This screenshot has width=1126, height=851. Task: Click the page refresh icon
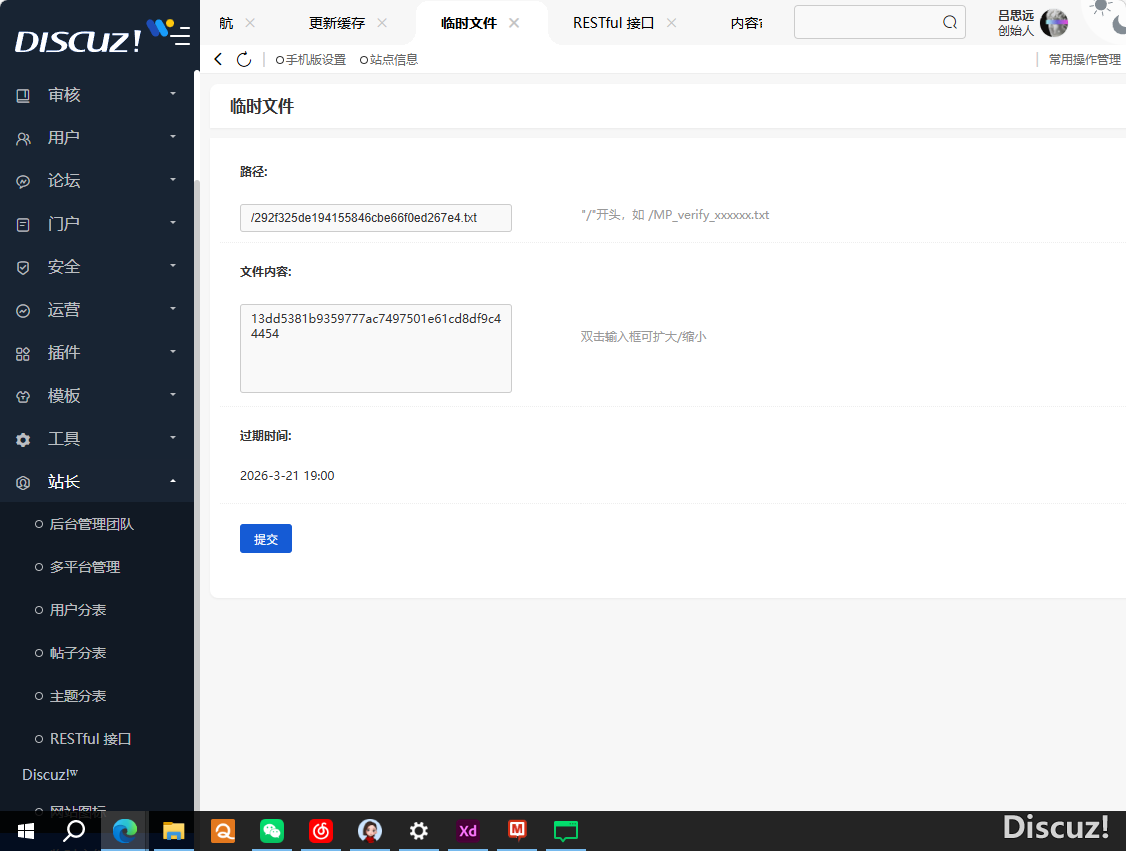click(244, 60)
